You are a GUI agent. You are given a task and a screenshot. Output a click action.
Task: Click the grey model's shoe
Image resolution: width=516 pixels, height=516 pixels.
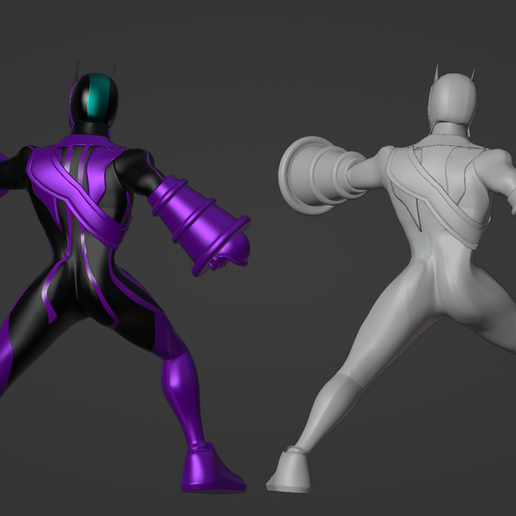pos(288,471)
